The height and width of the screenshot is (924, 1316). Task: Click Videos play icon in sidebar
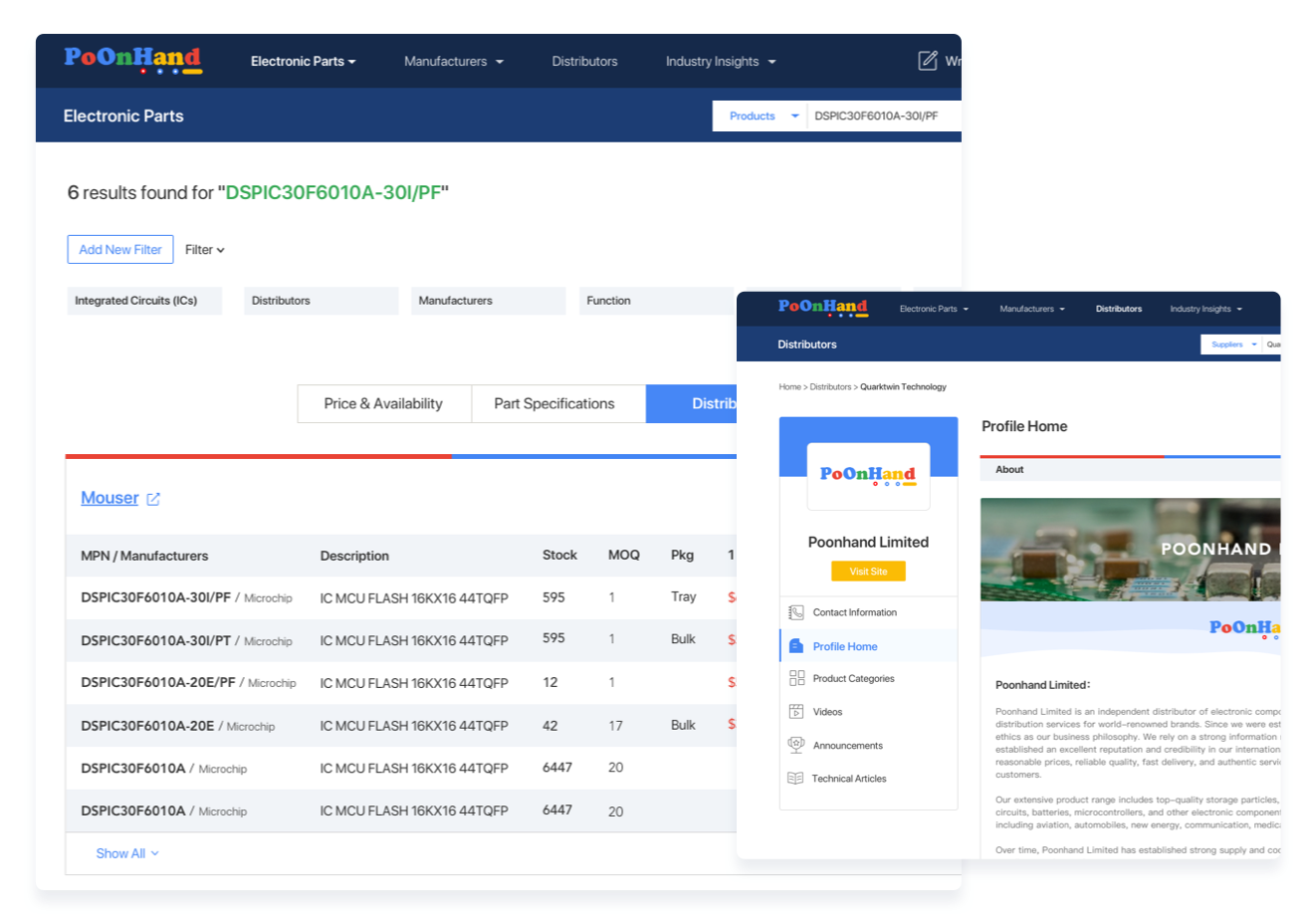click(795, 712)
